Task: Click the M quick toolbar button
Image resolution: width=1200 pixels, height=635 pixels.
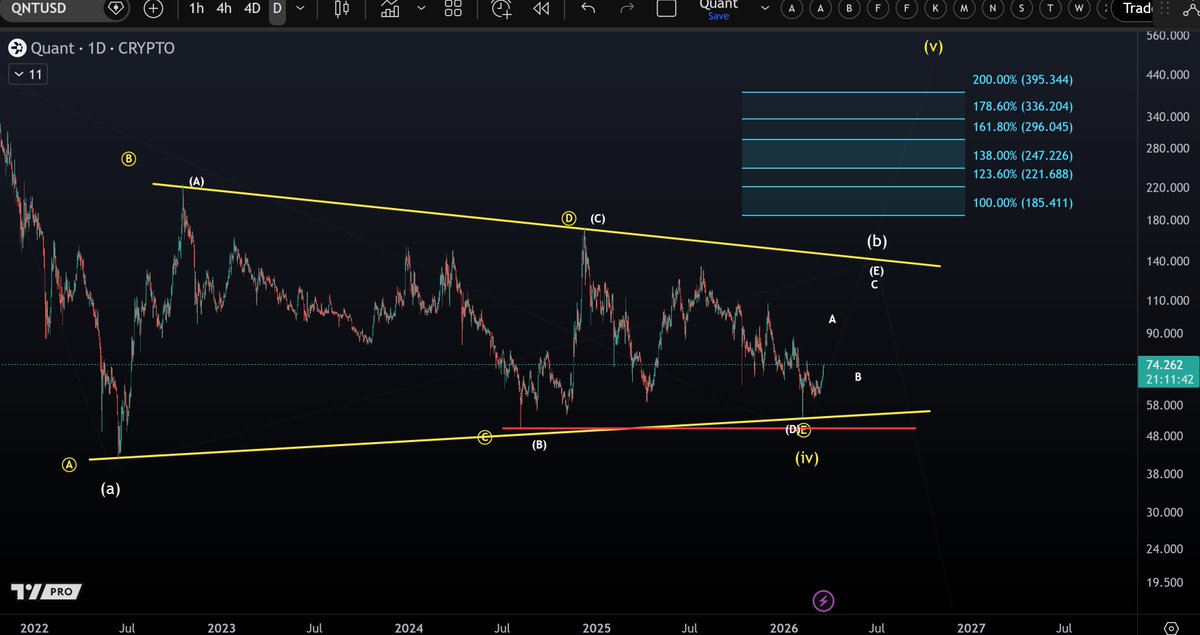Action: 964,8
